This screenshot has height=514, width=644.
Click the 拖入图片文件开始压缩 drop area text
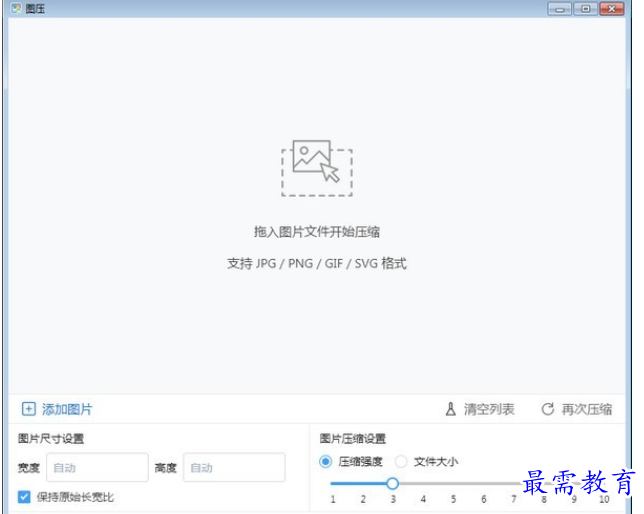coord(316,232)
